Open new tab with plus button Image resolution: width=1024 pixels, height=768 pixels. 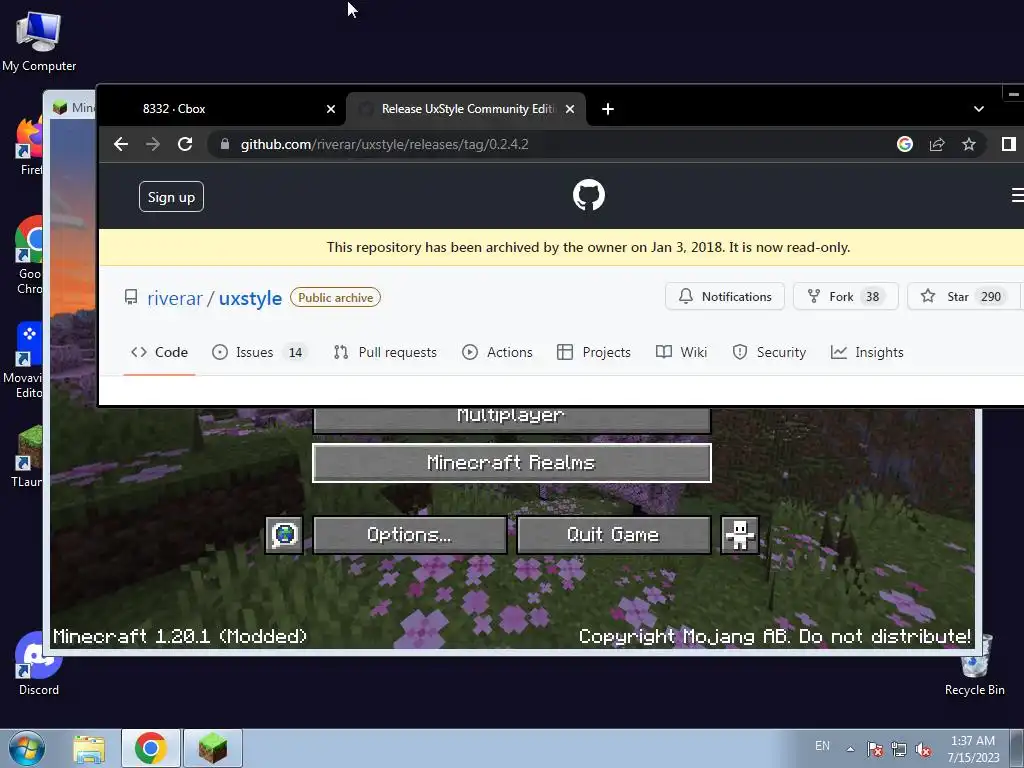[x=608, y=109]
